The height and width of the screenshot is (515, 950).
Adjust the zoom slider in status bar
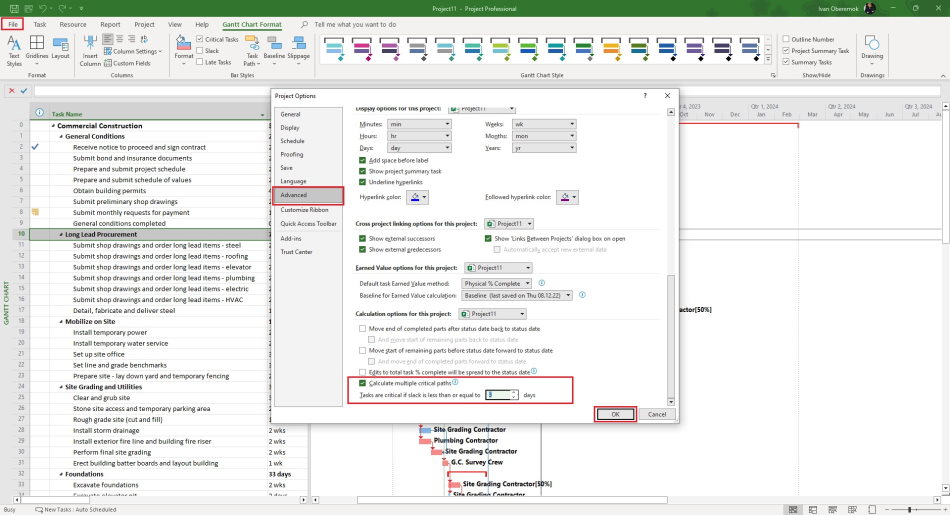[x=909, y=510]
